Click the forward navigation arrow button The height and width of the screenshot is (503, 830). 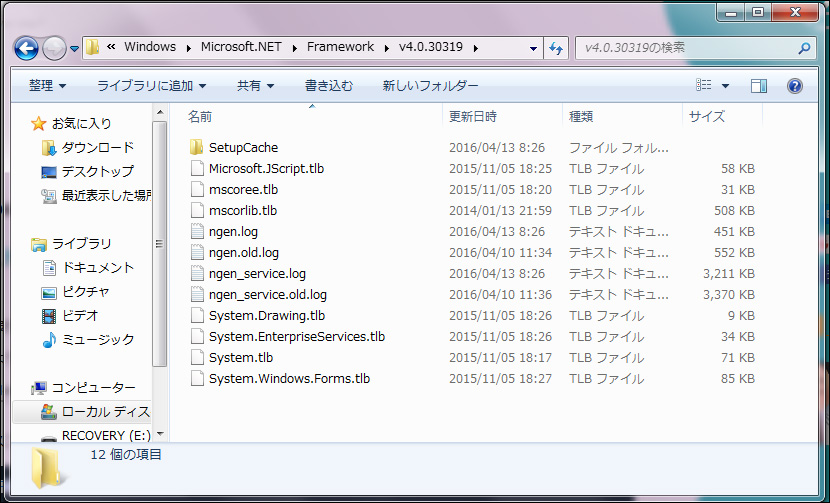pos(54,49)
